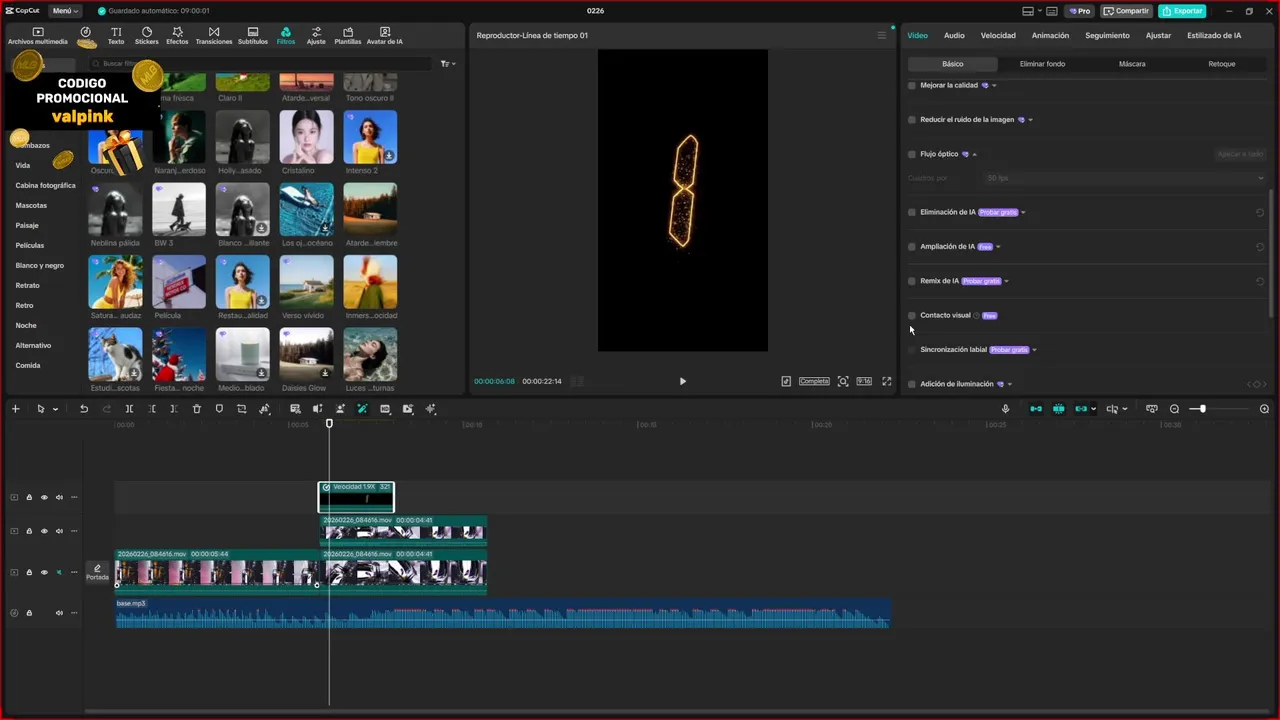Switch to the Velocidad tab
The height and width of the screenshot is (720, 1280).
(x=998, y=35)
